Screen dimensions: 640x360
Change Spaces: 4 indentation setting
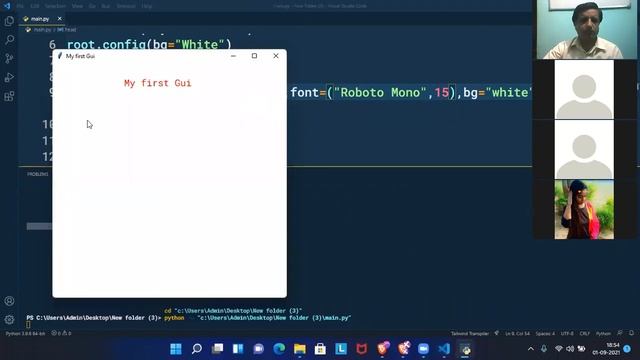click(x=545, y=333)
